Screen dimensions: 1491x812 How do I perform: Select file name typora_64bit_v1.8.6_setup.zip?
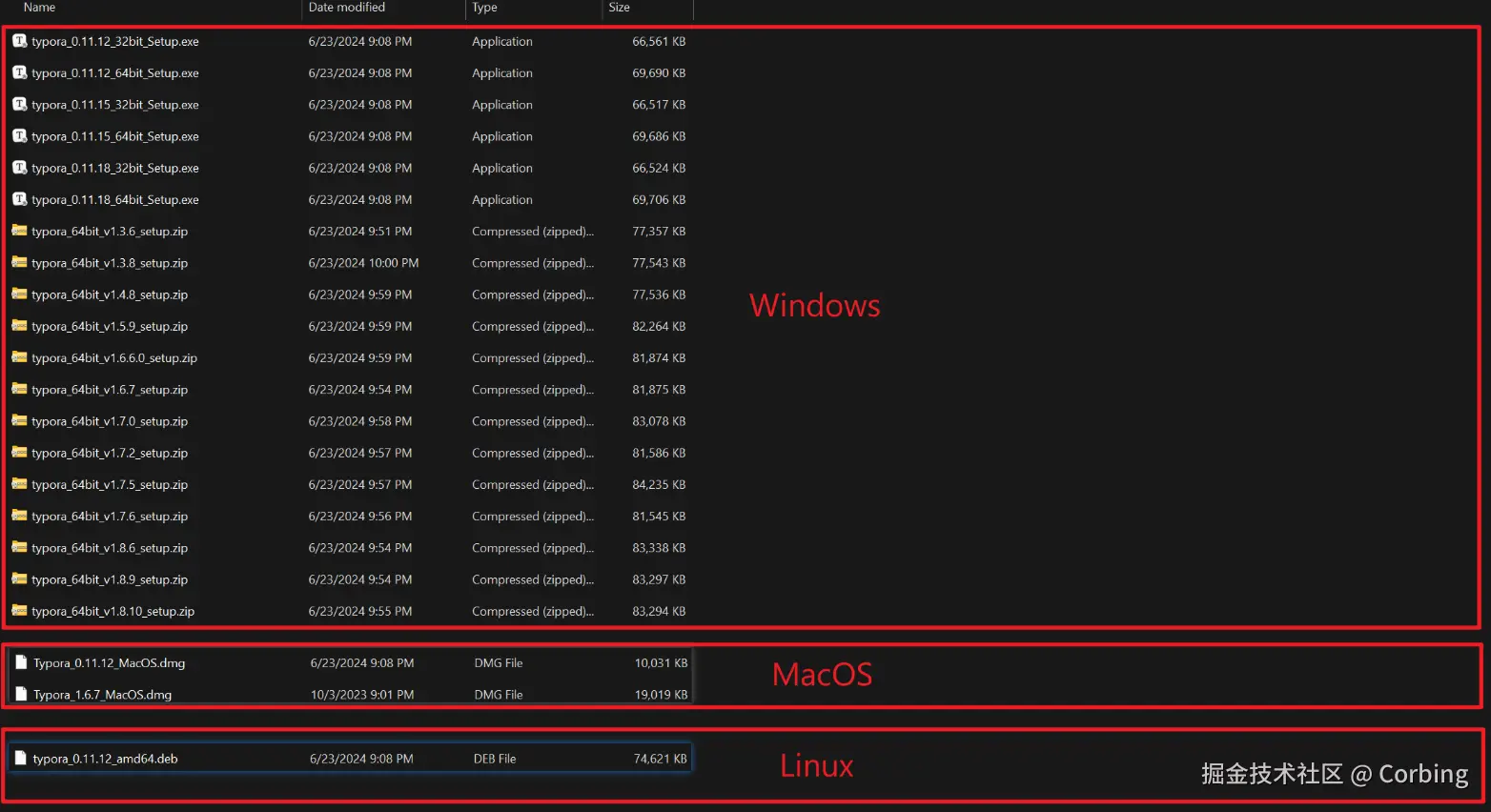point(110,548)
